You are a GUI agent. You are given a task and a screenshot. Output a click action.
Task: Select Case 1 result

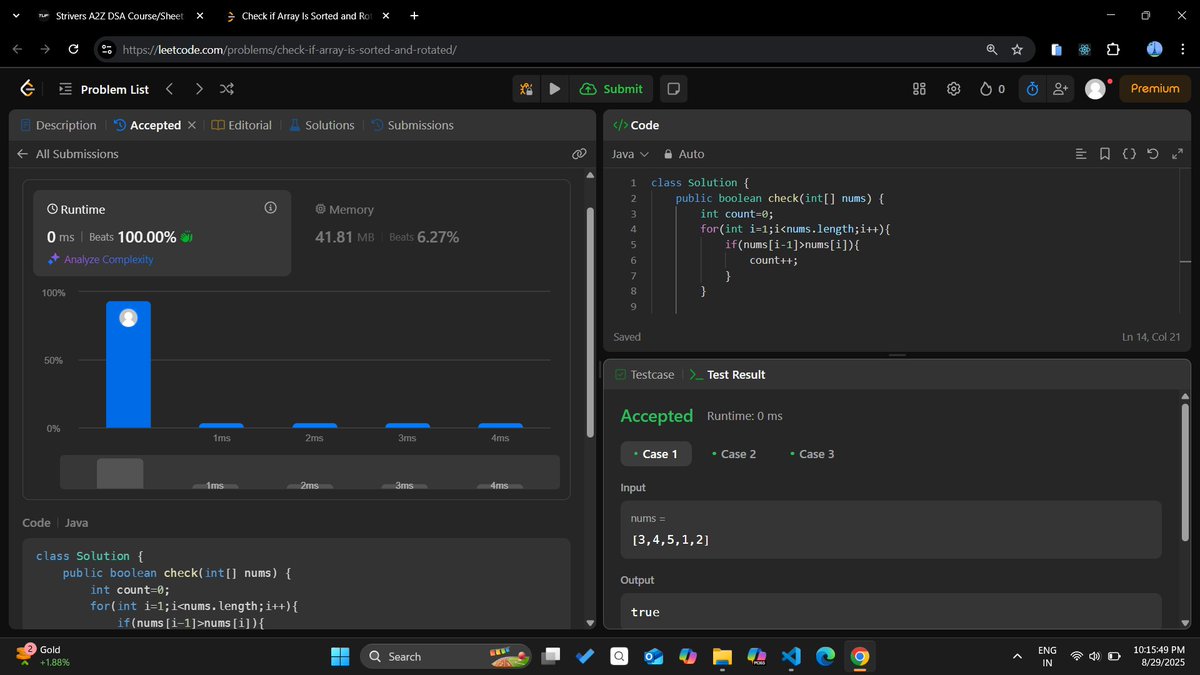(656, 454)
